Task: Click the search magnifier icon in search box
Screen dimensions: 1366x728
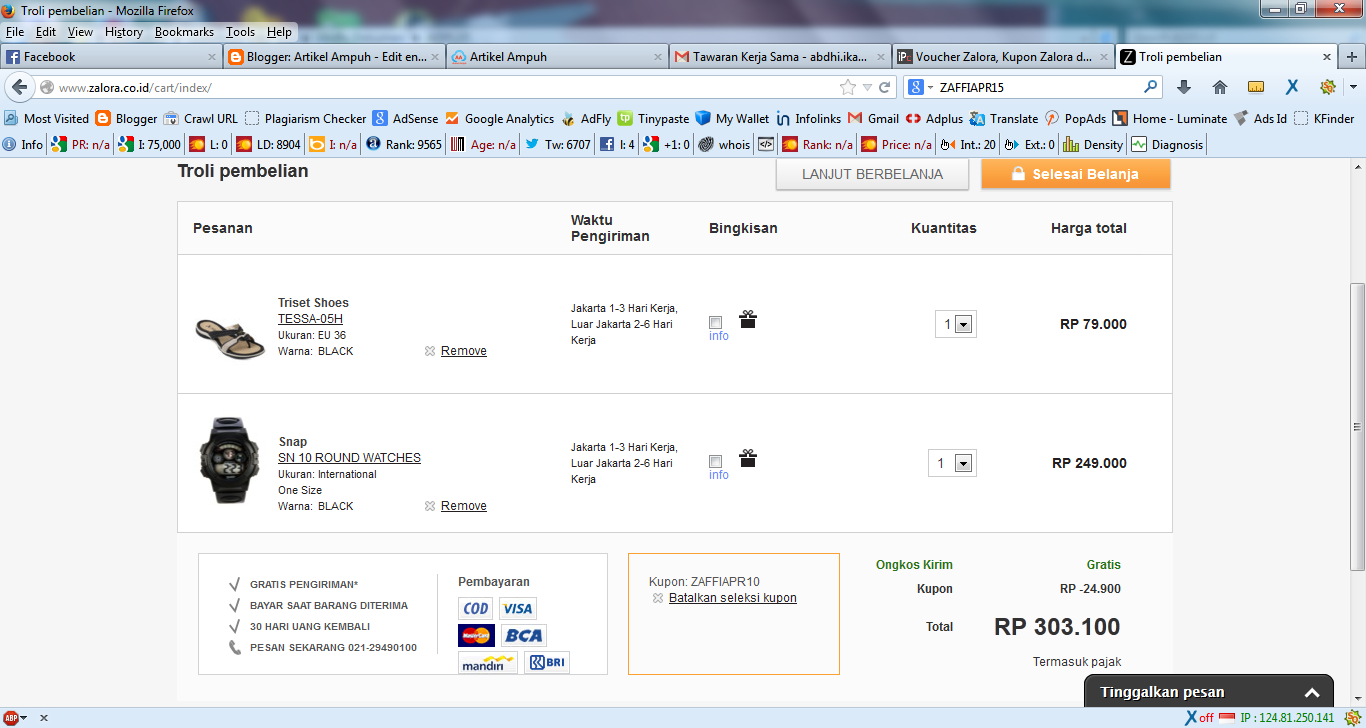Action: click(x=1151, y=87)
